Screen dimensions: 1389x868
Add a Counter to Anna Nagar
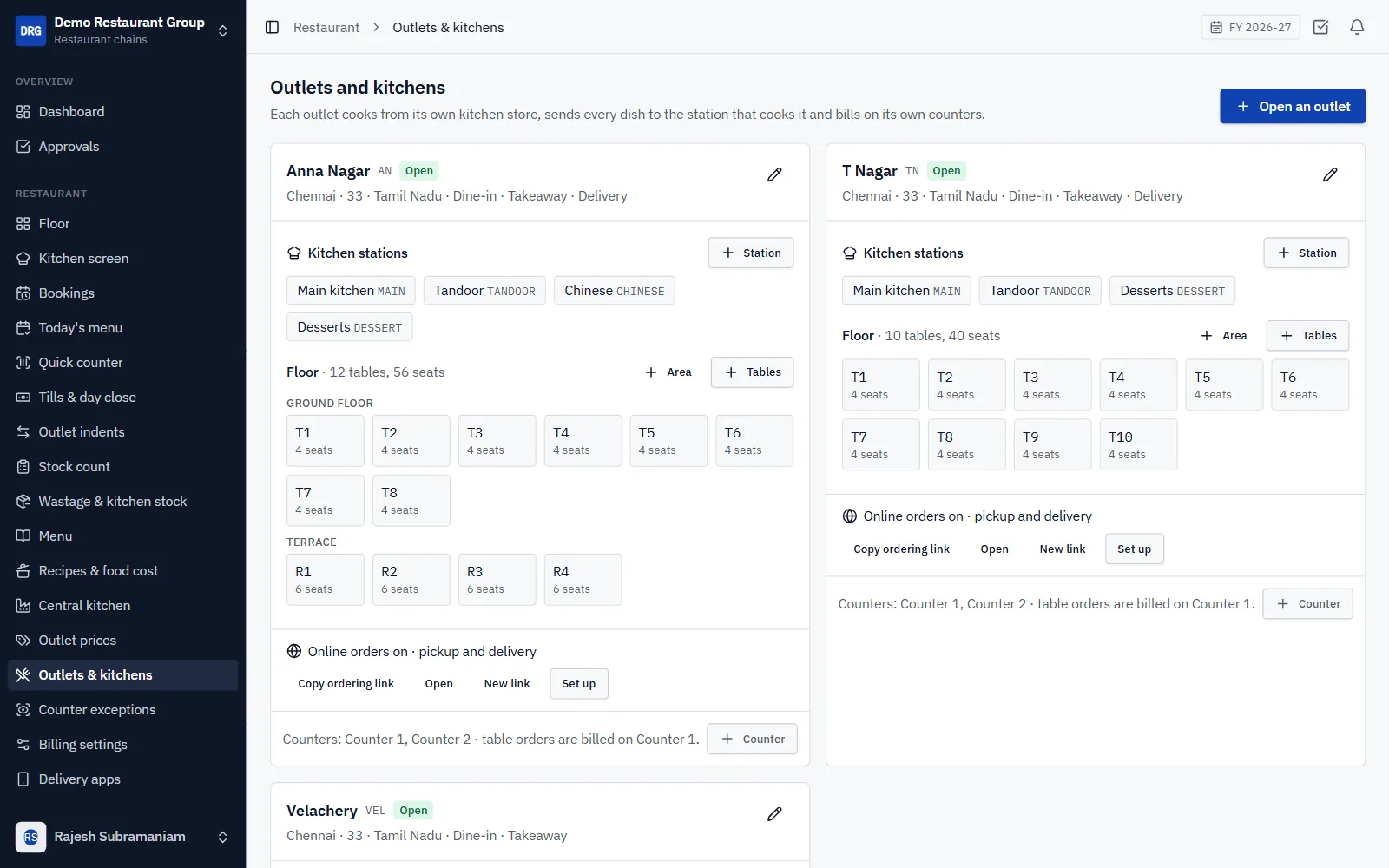pyautogui.click(x=752, y=740)
